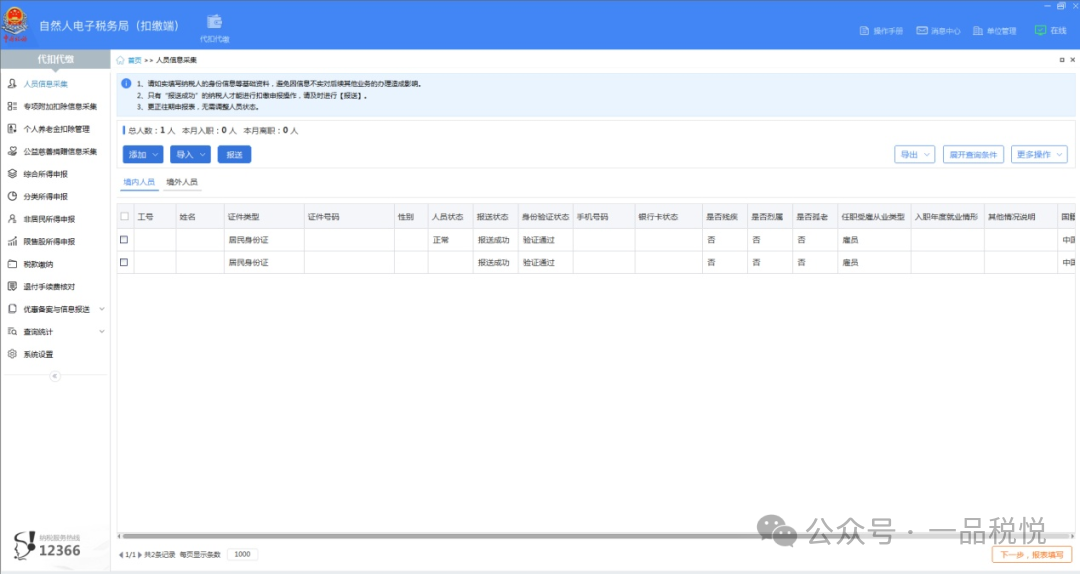Open 消息中心 envelope icon
This screenshot has width=1080, height=574.
point(922,31)
